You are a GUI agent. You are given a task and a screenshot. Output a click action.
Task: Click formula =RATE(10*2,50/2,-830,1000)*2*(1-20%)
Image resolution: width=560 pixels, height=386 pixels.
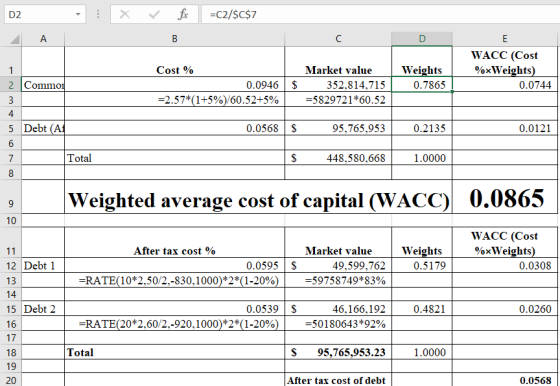point(179,281)
